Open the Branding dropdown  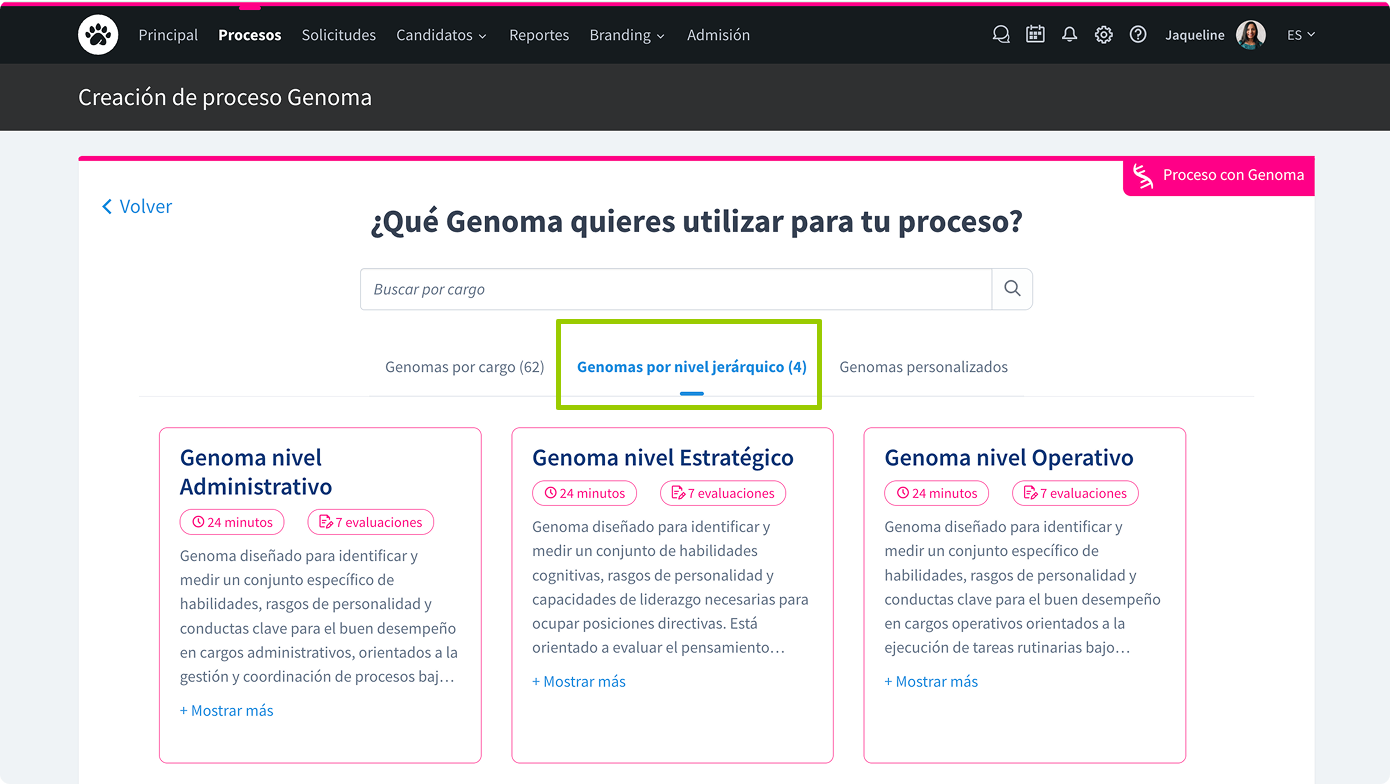coord(627,35)
